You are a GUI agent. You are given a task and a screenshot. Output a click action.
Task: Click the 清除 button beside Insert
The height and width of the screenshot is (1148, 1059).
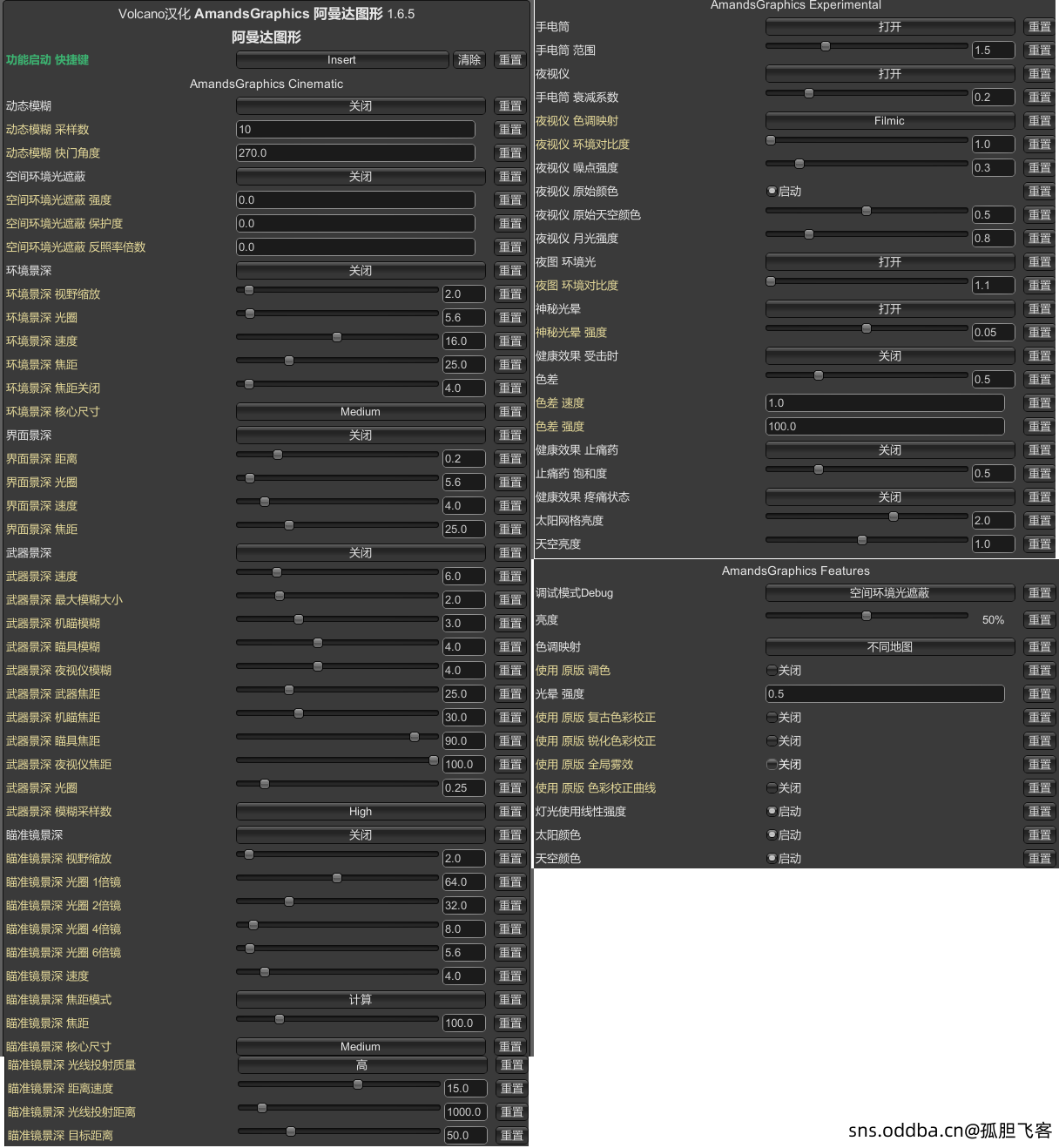469,60
